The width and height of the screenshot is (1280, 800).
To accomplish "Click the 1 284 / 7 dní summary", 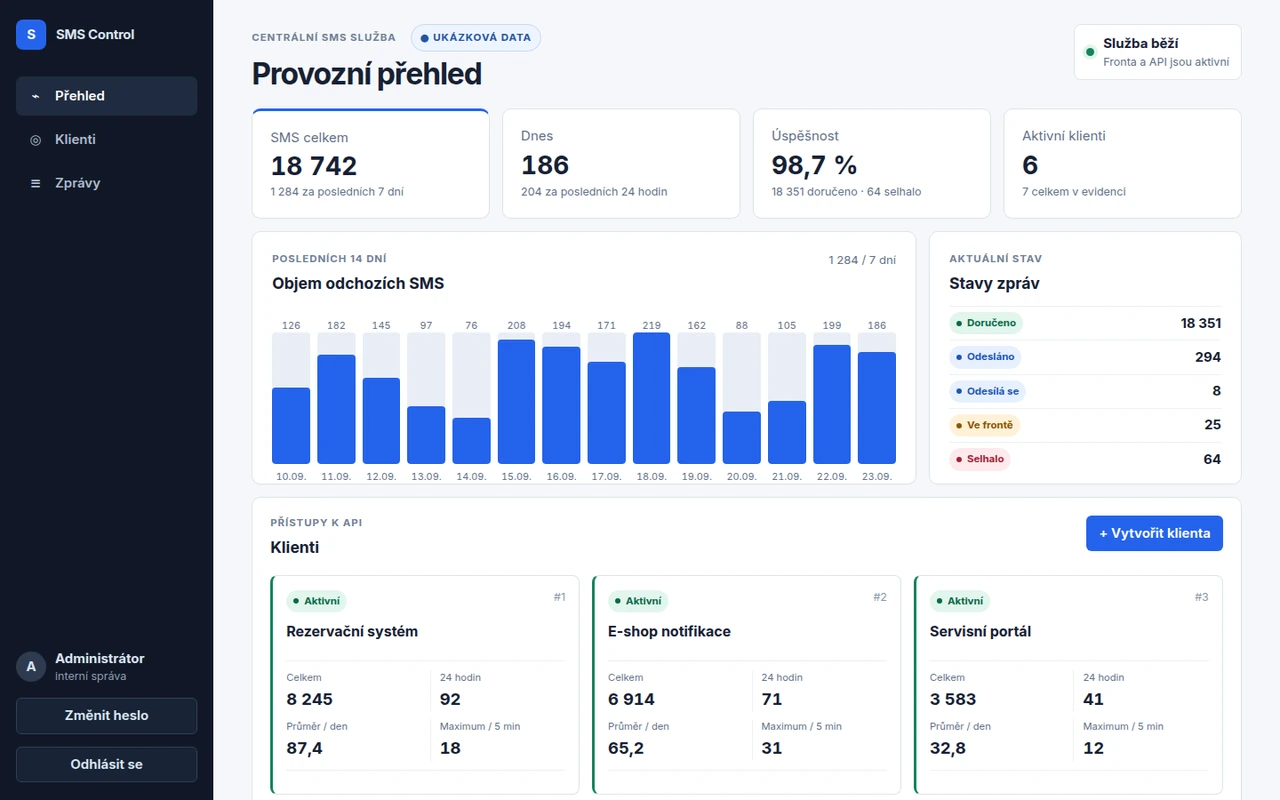I will [862, 260].
